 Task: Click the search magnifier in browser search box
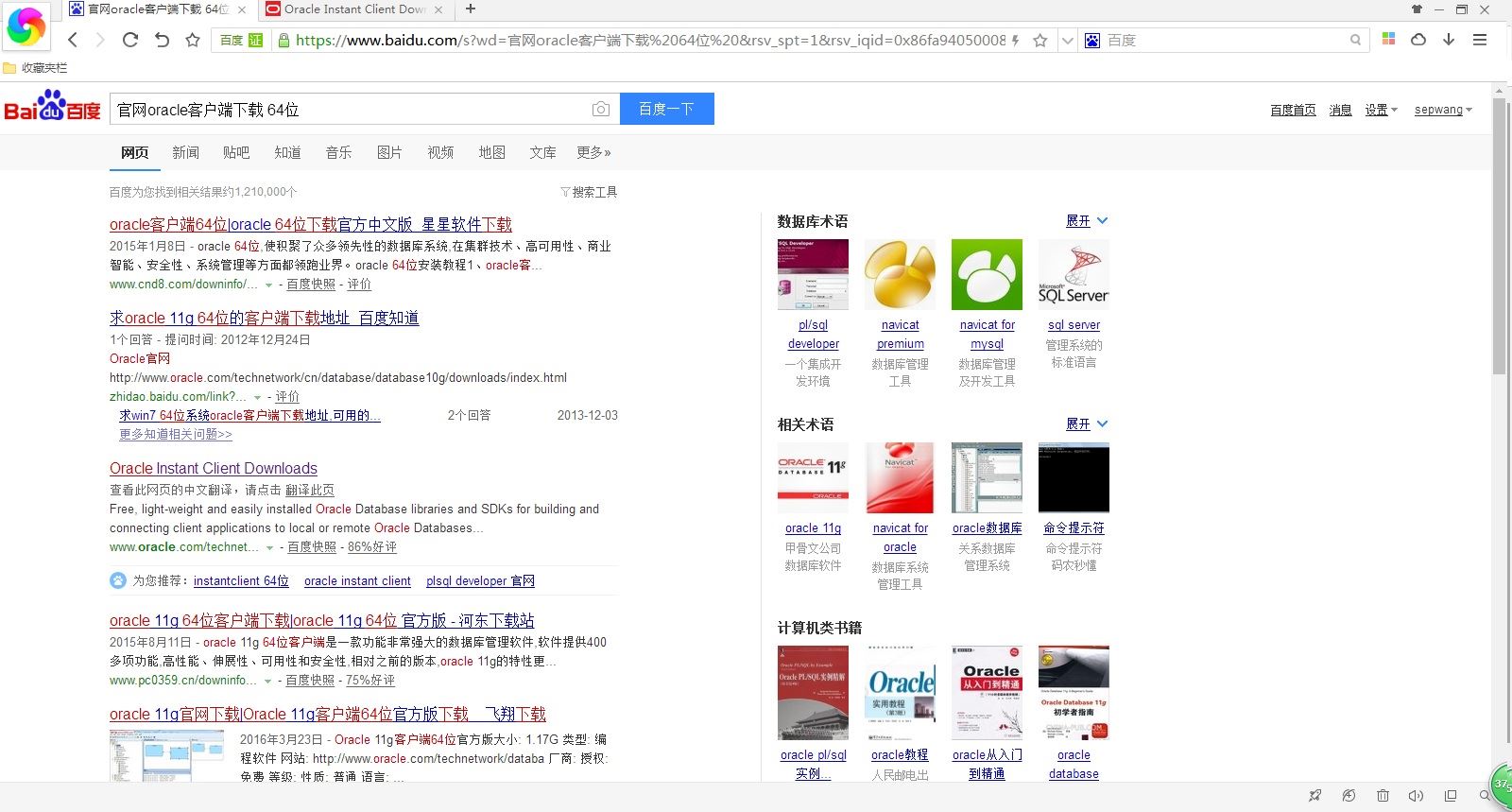tap(1355, 40)
